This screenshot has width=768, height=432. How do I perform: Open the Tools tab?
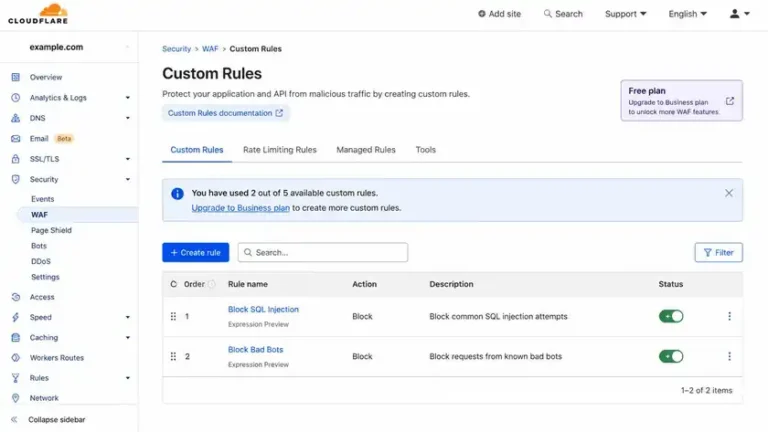tap(426, 150)
